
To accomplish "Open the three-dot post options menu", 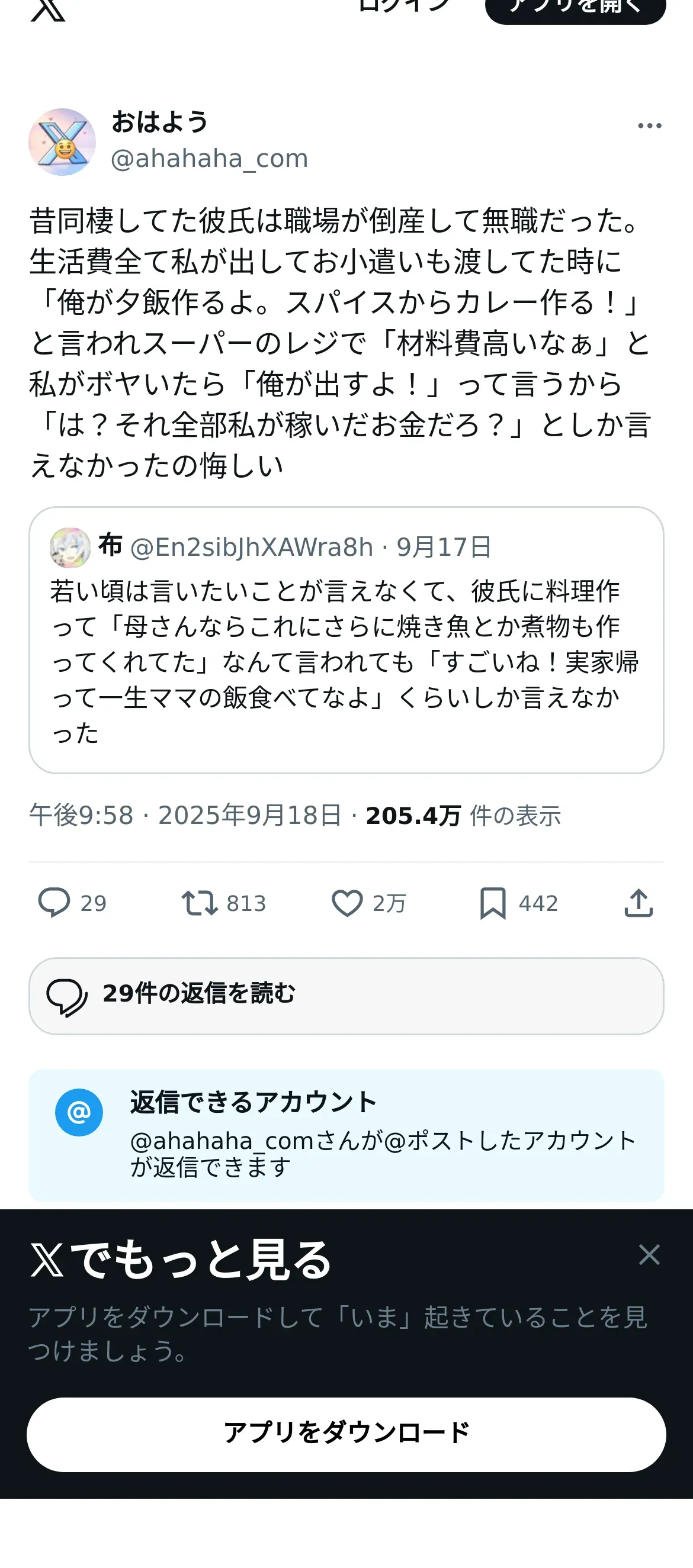I will tap(649, 126).
